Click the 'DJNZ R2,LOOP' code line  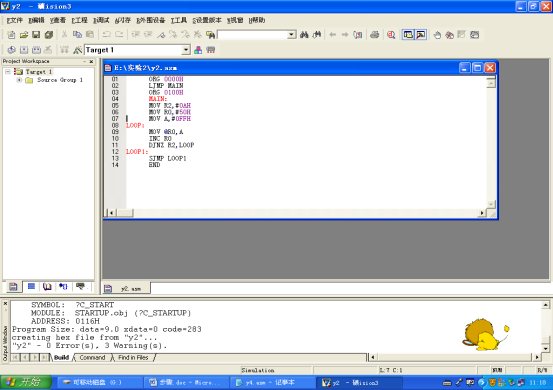pyautogui.click(x=171, y=145)
